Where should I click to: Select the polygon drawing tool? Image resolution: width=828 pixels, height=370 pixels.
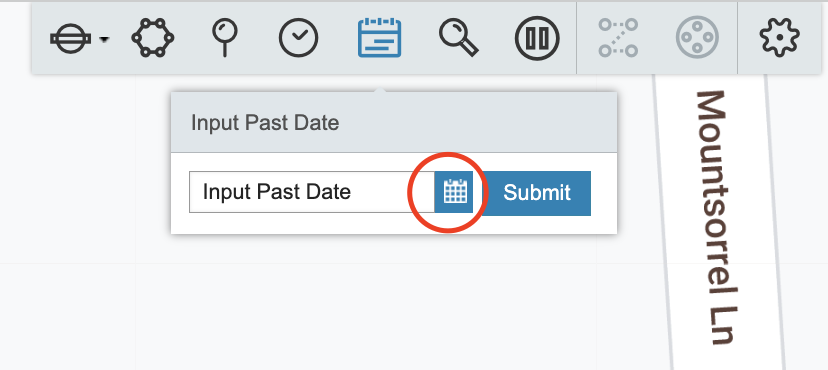pyautogui.click(x=153, y=38)
